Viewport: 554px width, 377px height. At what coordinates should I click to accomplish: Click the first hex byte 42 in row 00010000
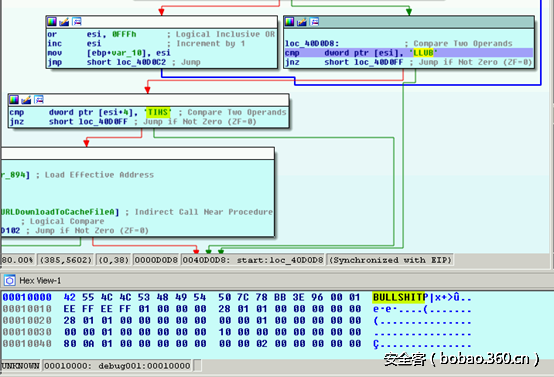(x=70, y=298)
